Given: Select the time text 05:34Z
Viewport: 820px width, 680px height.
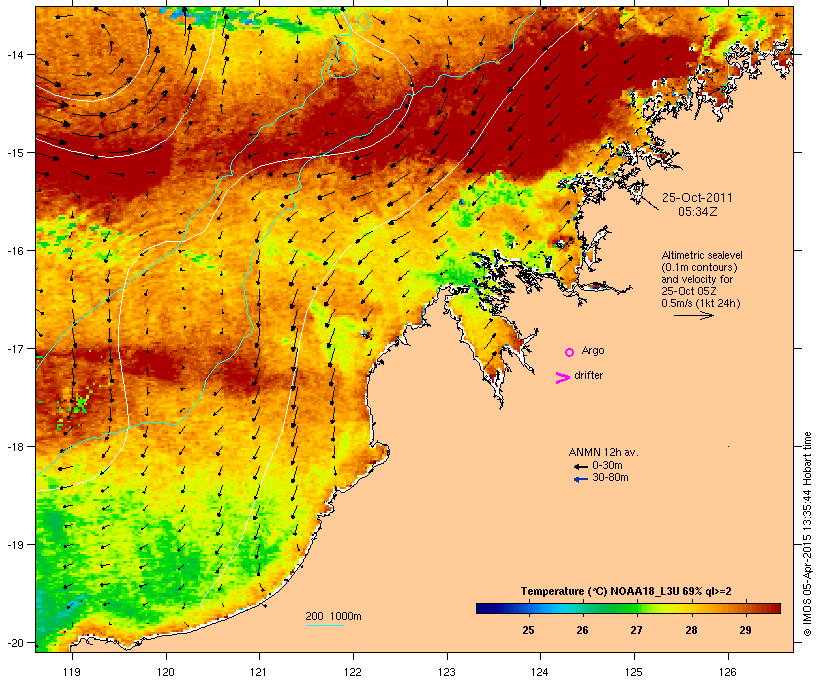Looking at the screenshot, I should tap(698, 212).
